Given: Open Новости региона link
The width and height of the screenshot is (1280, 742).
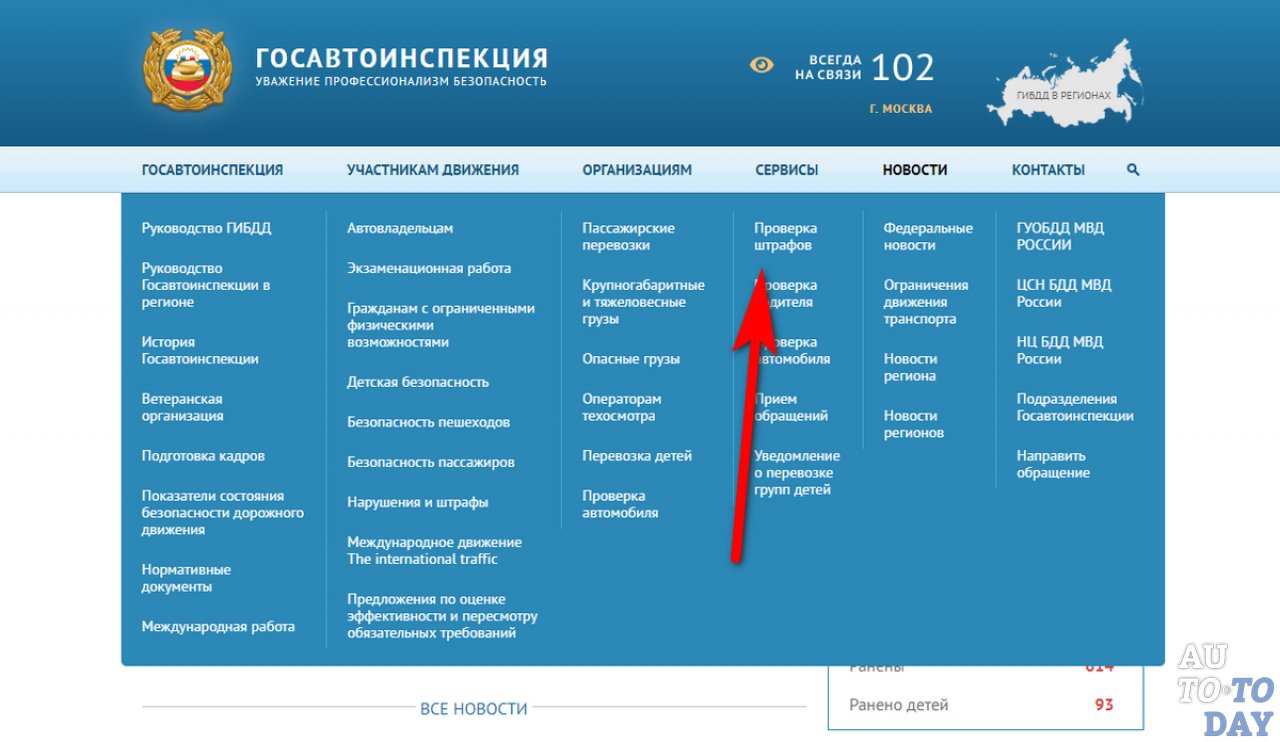Looking at the screenshot, I should pyautogui.click(x=911, y=367).
